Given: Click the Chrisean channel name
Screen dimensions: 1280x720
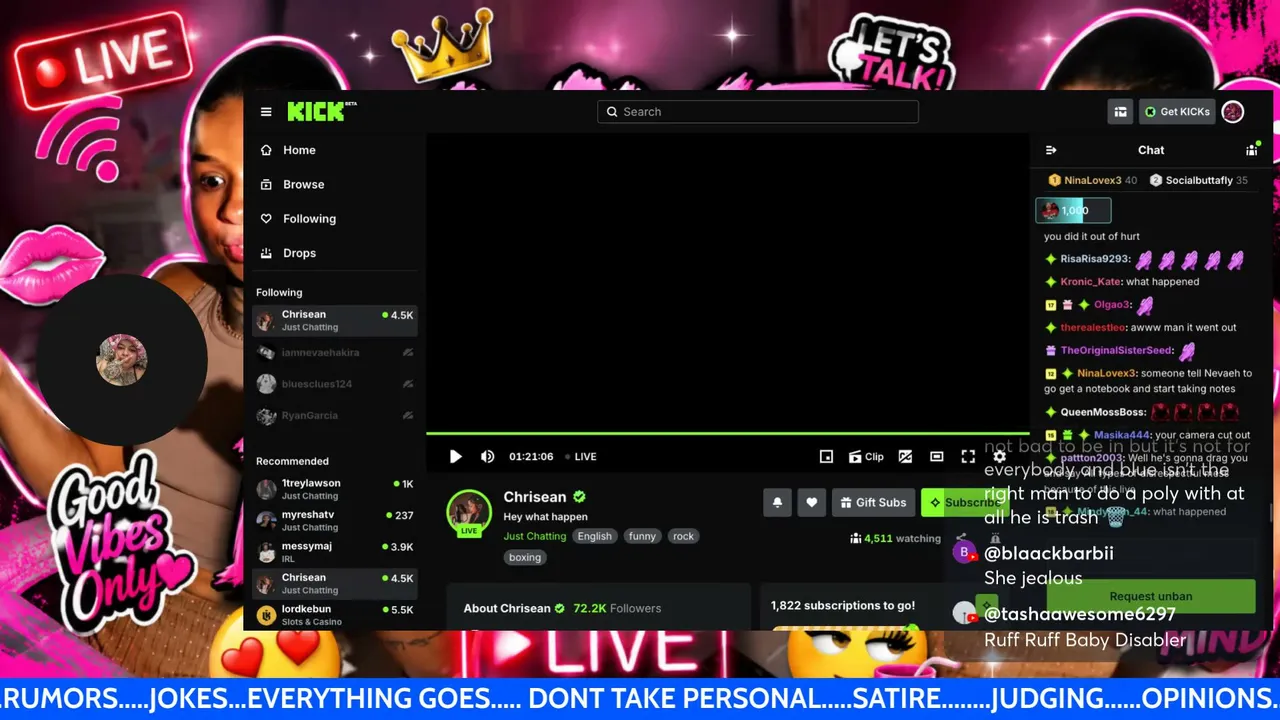Looking at the screenshot, I should point(534,497).
